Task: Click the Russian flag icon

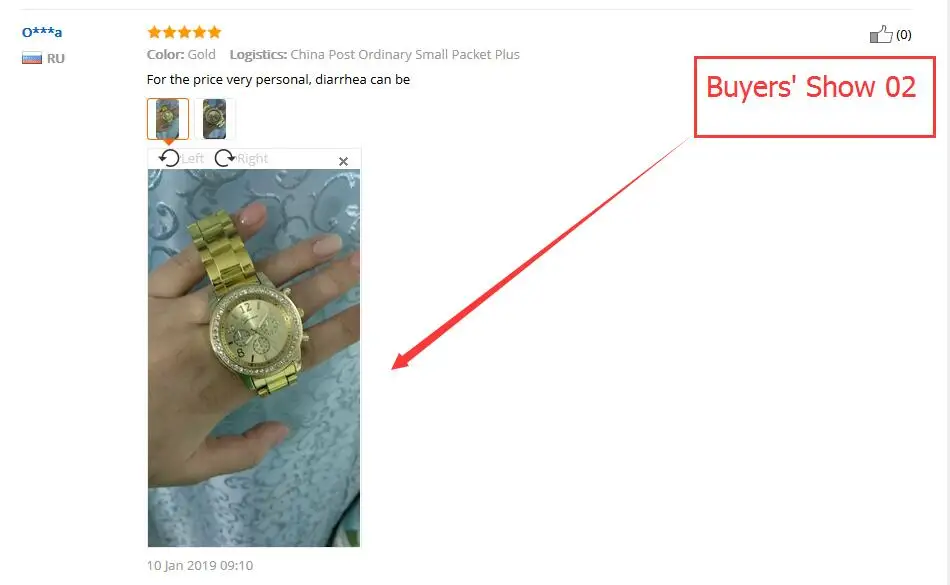Action: 32,58
